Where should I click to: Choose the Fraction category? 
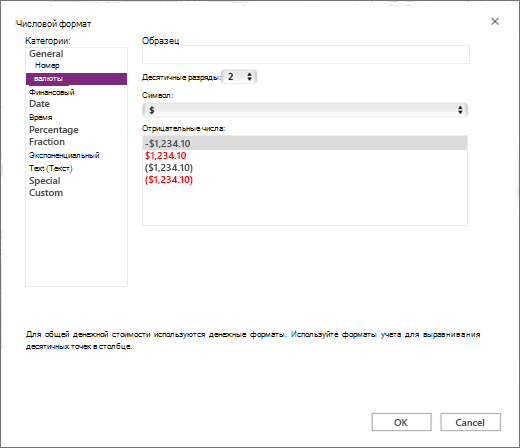point(47,142)
